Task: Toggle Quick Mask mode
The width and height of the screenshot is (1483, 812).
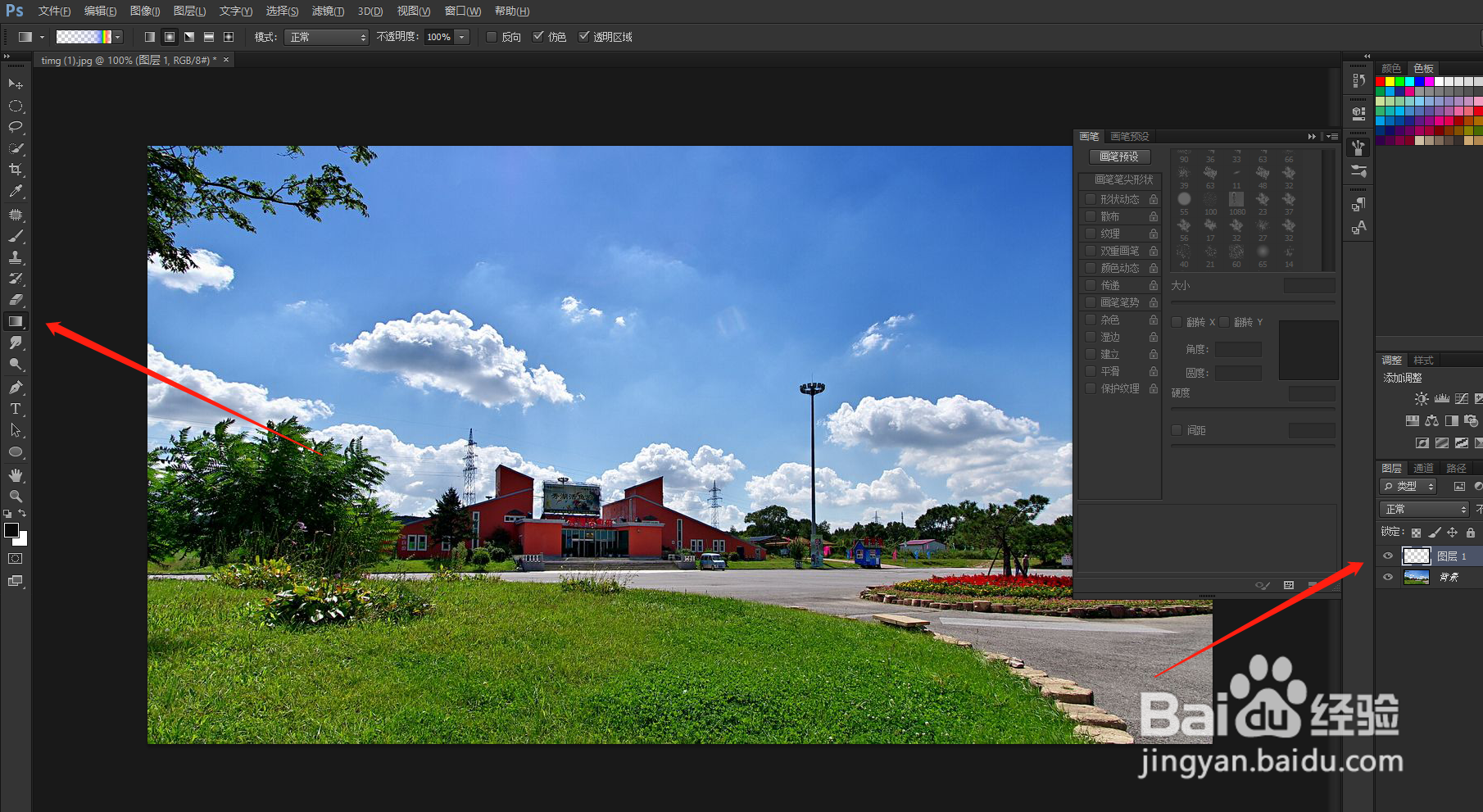Action: click(16, 559)
